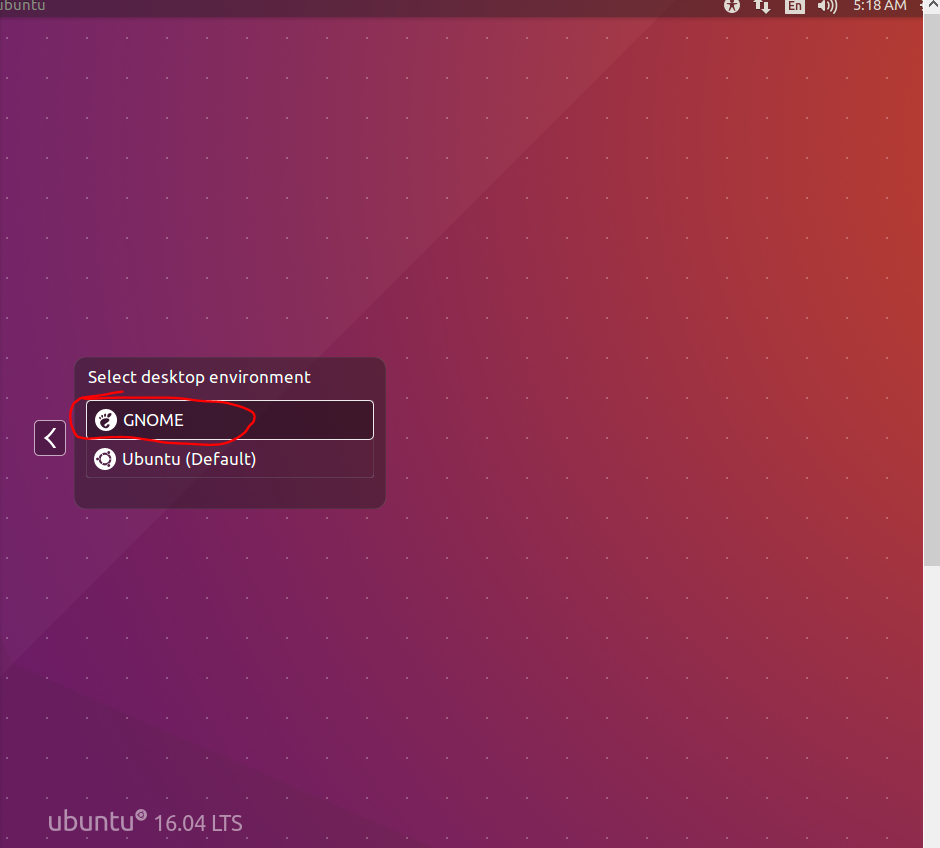Select the GNOME desktop environment

230,420
